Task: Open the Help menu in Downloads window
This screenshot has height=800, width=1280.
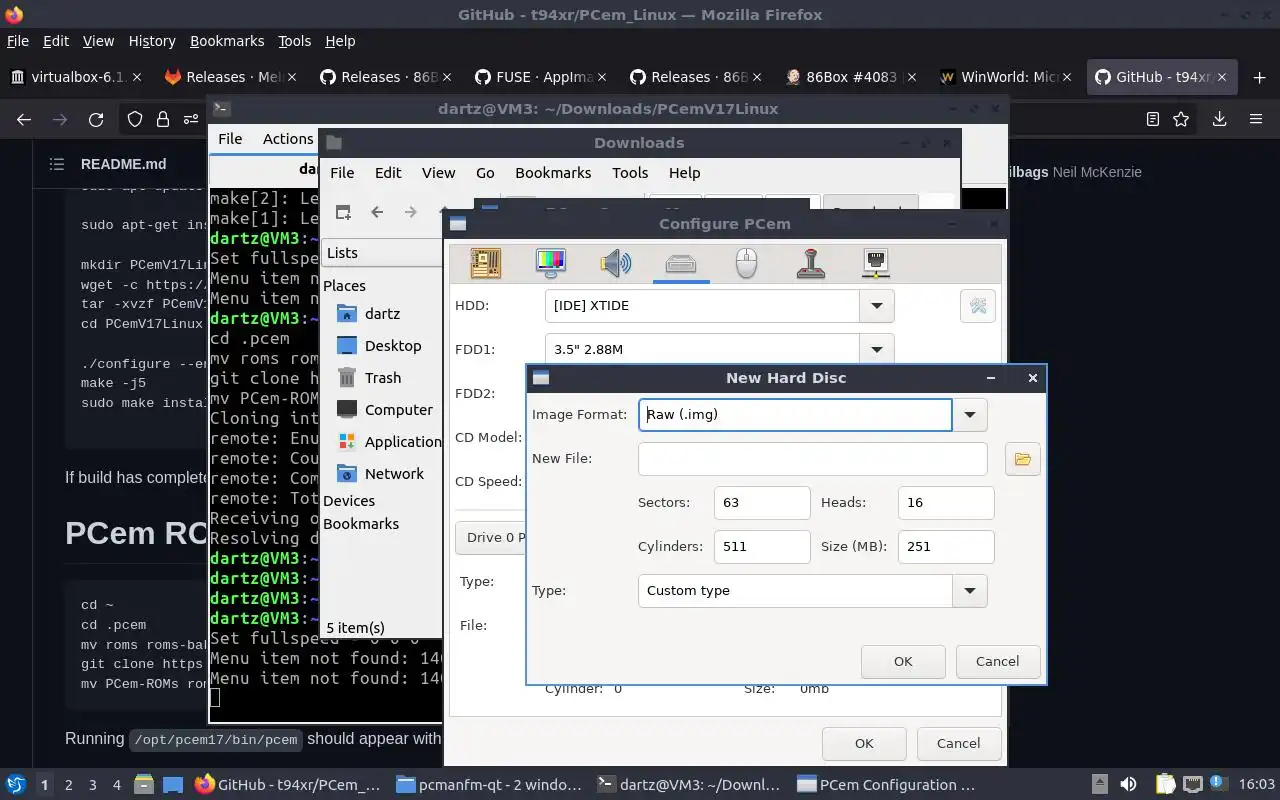Action: click(684, 173)
